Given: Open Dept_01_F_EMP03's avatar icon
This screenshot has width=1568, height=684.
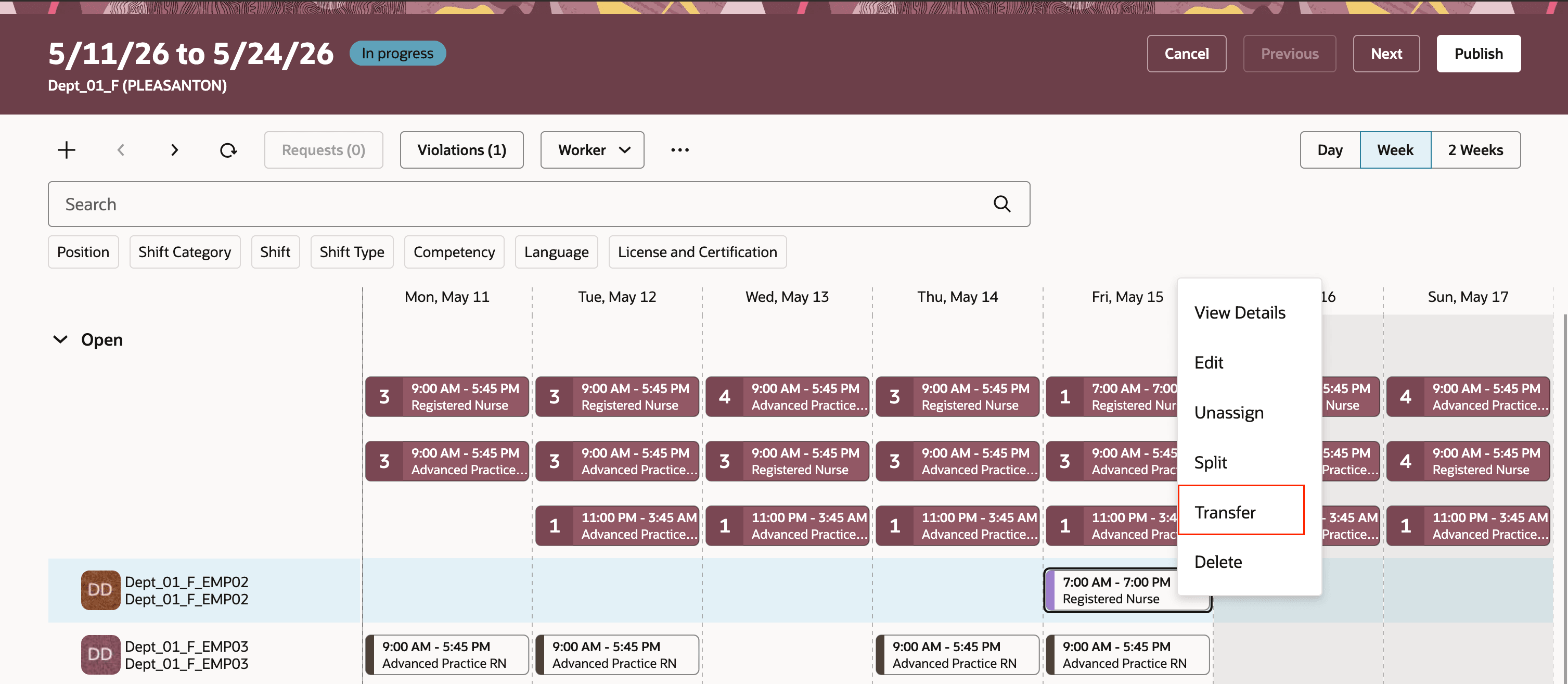Looking at the screenshot, I should click(100, 654).
